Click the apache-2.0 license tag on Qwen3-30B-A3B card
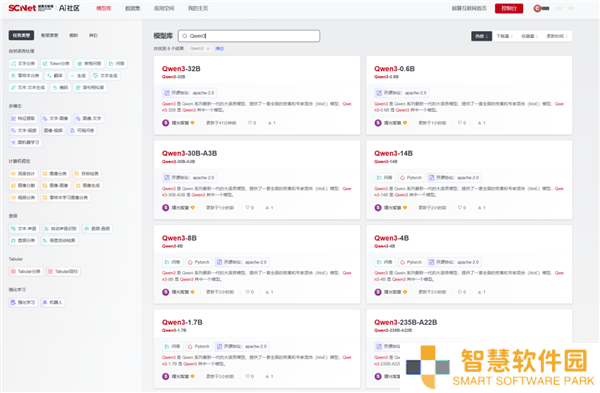The image size is (600, 393). pos(189,178)
